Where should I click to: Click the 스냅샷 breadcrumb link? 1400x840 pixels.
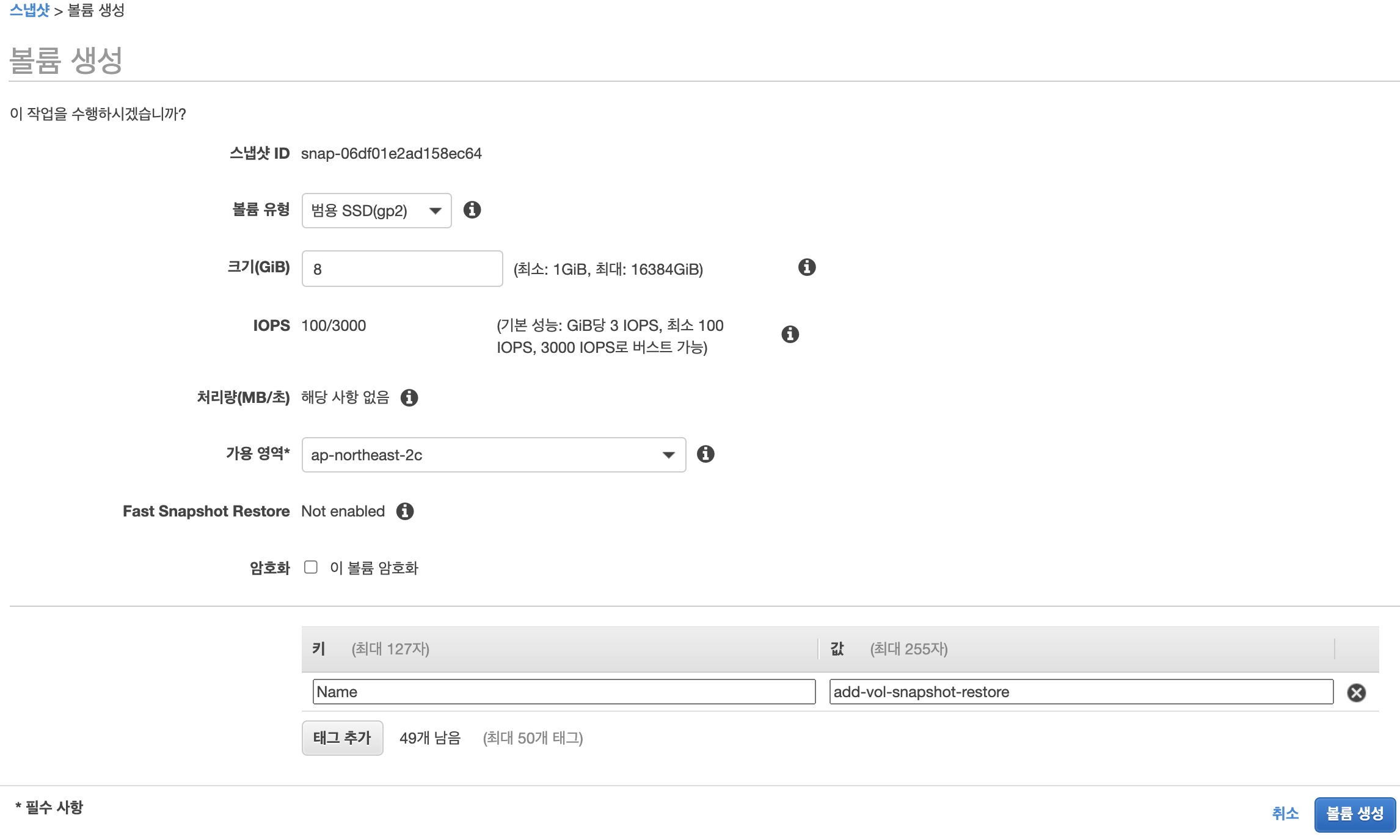29,10
